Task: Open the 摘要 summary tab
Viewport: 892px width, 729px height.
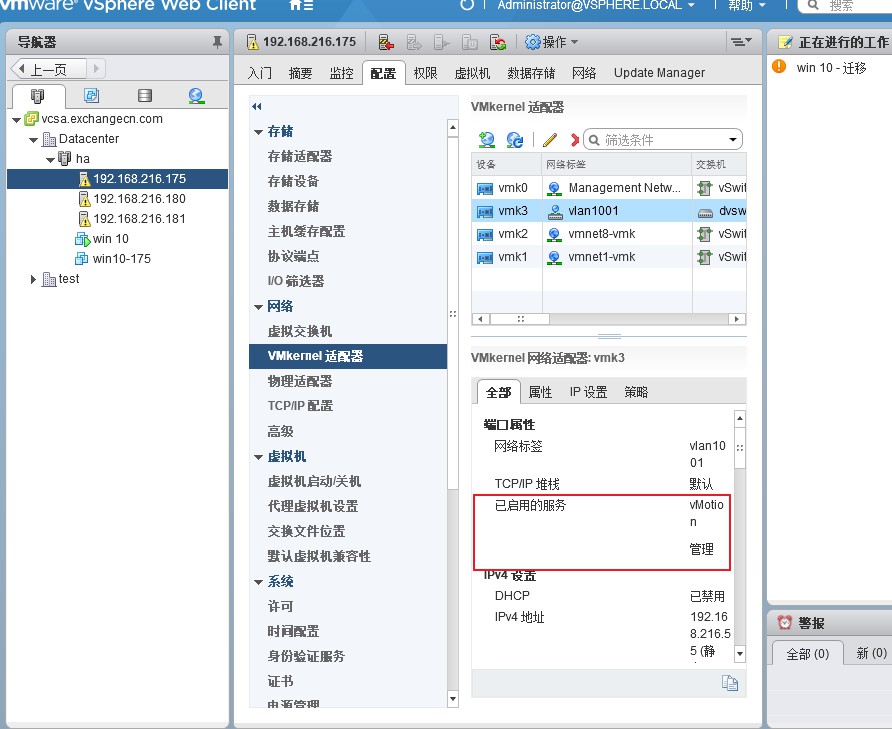Action: [x=300, y=73]
